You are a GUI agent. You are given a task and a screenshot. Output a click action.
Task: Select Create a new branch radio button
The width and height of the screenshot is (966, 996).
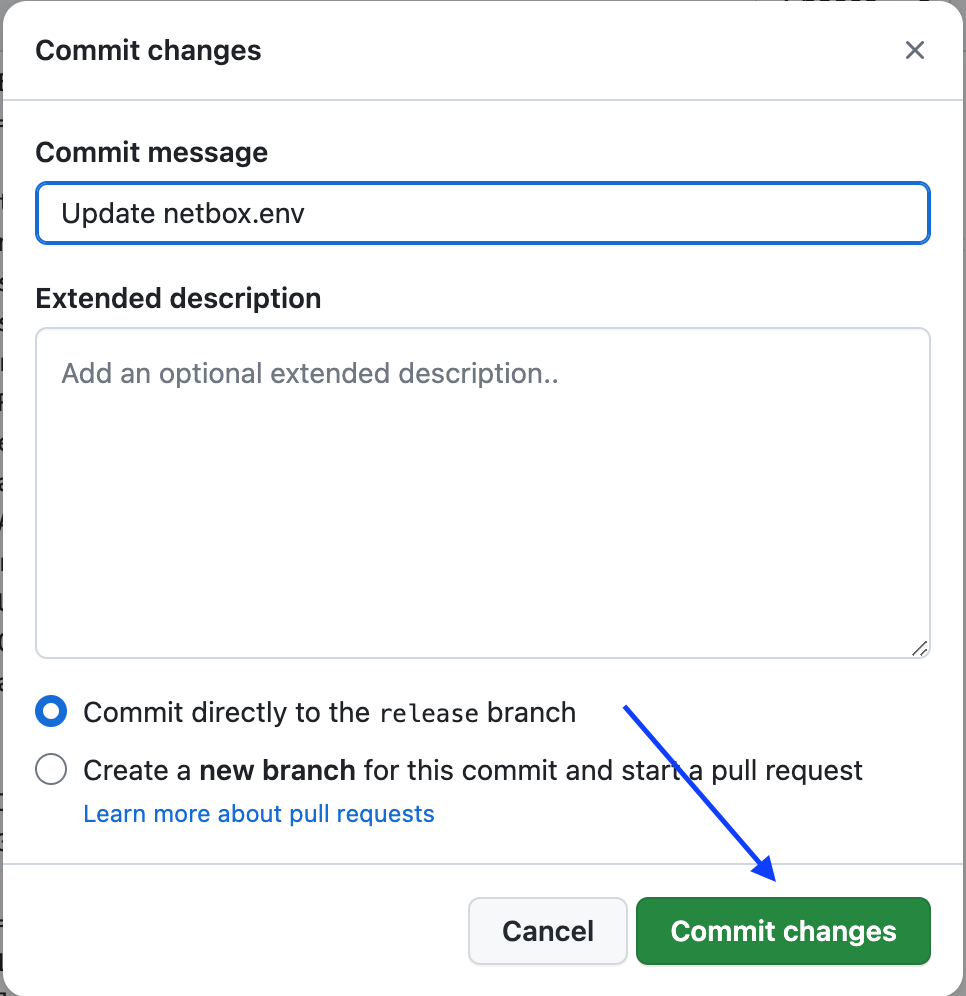tap(51, 770)
